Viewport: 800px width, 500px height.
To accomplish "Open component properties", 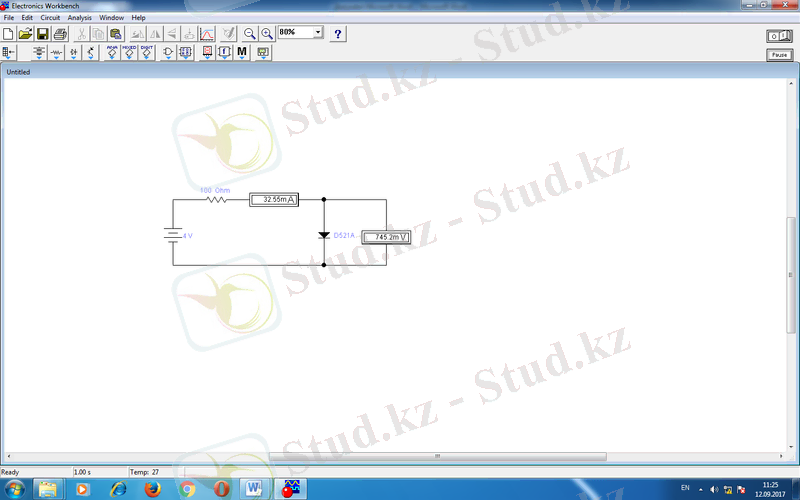I will [x=229, y=34].
